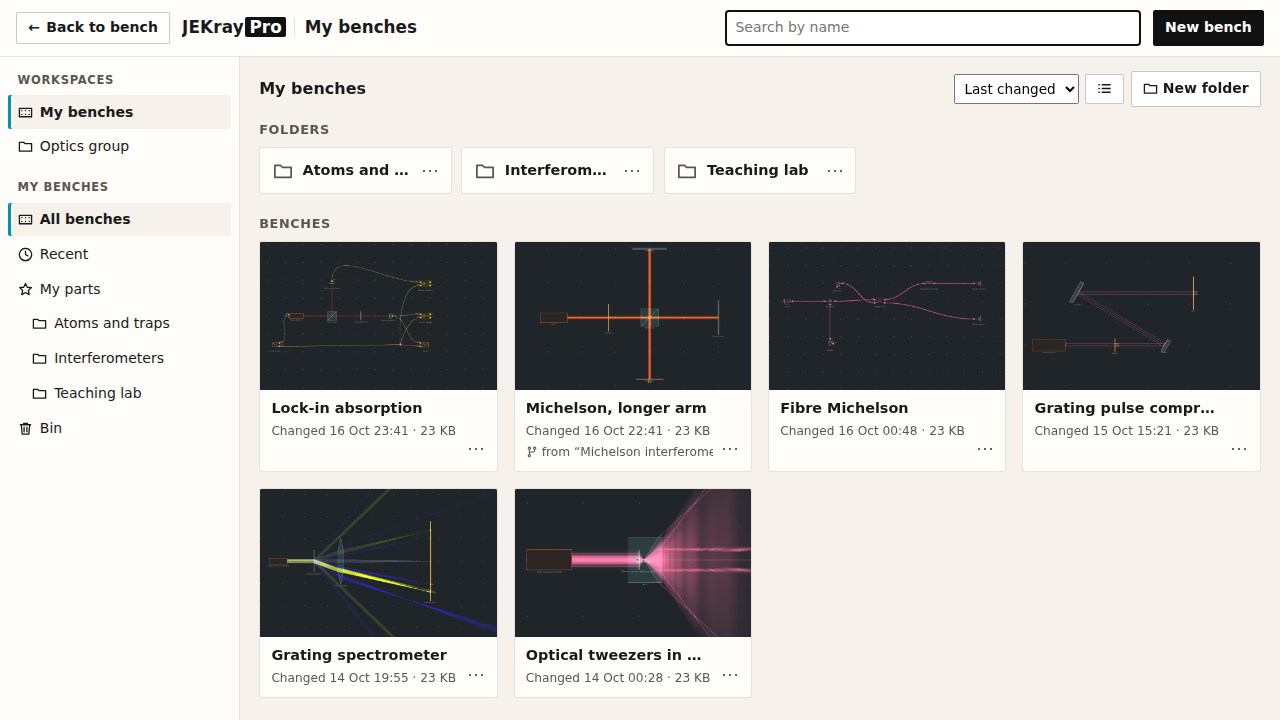Select All benches in sidebar
1280x720 pixels.
120,219
